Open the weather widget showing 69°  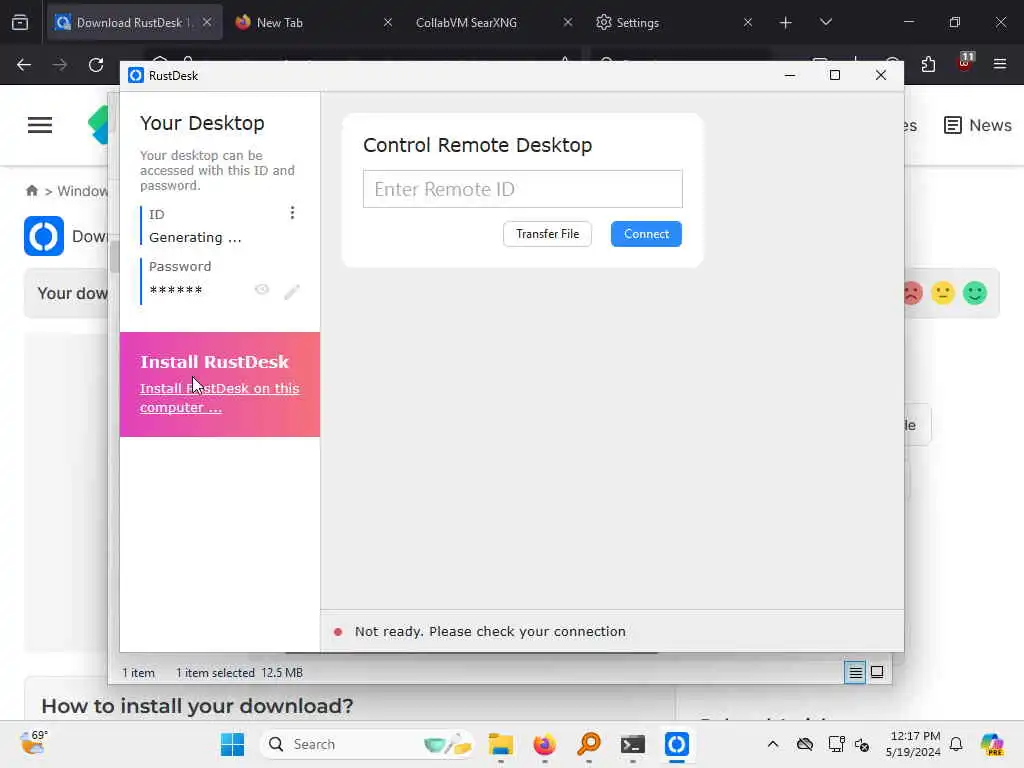pos(34,743)
